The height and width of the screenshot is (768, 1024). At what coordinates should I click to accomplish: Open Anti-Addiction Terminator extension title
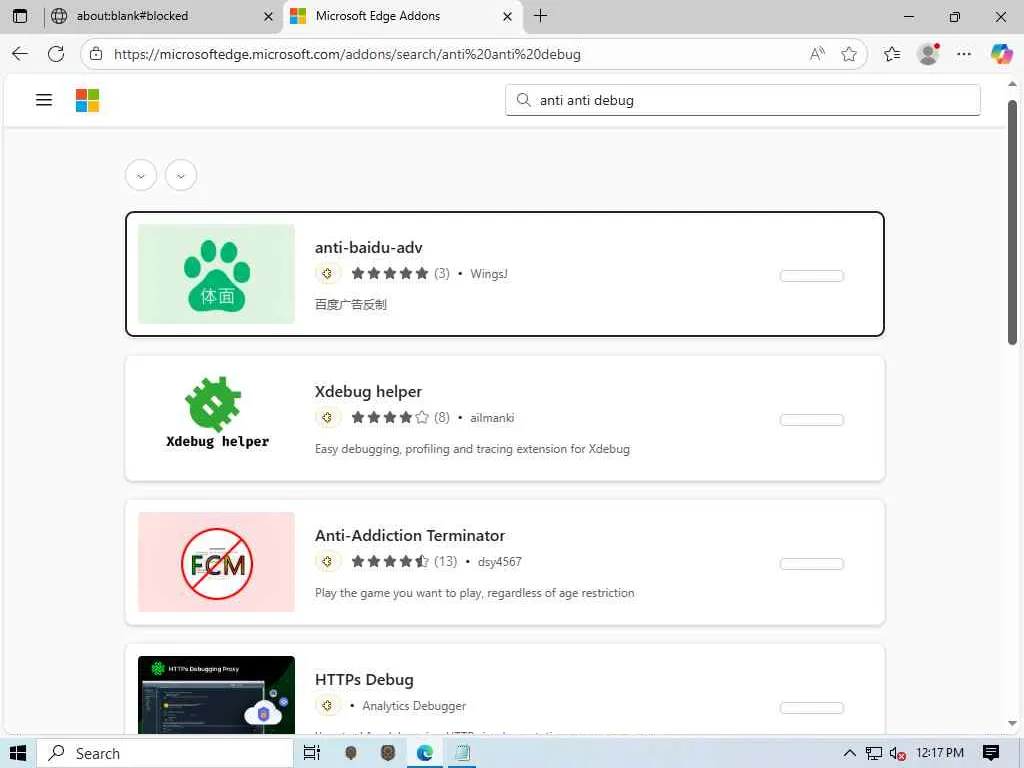tap(410, 536)
